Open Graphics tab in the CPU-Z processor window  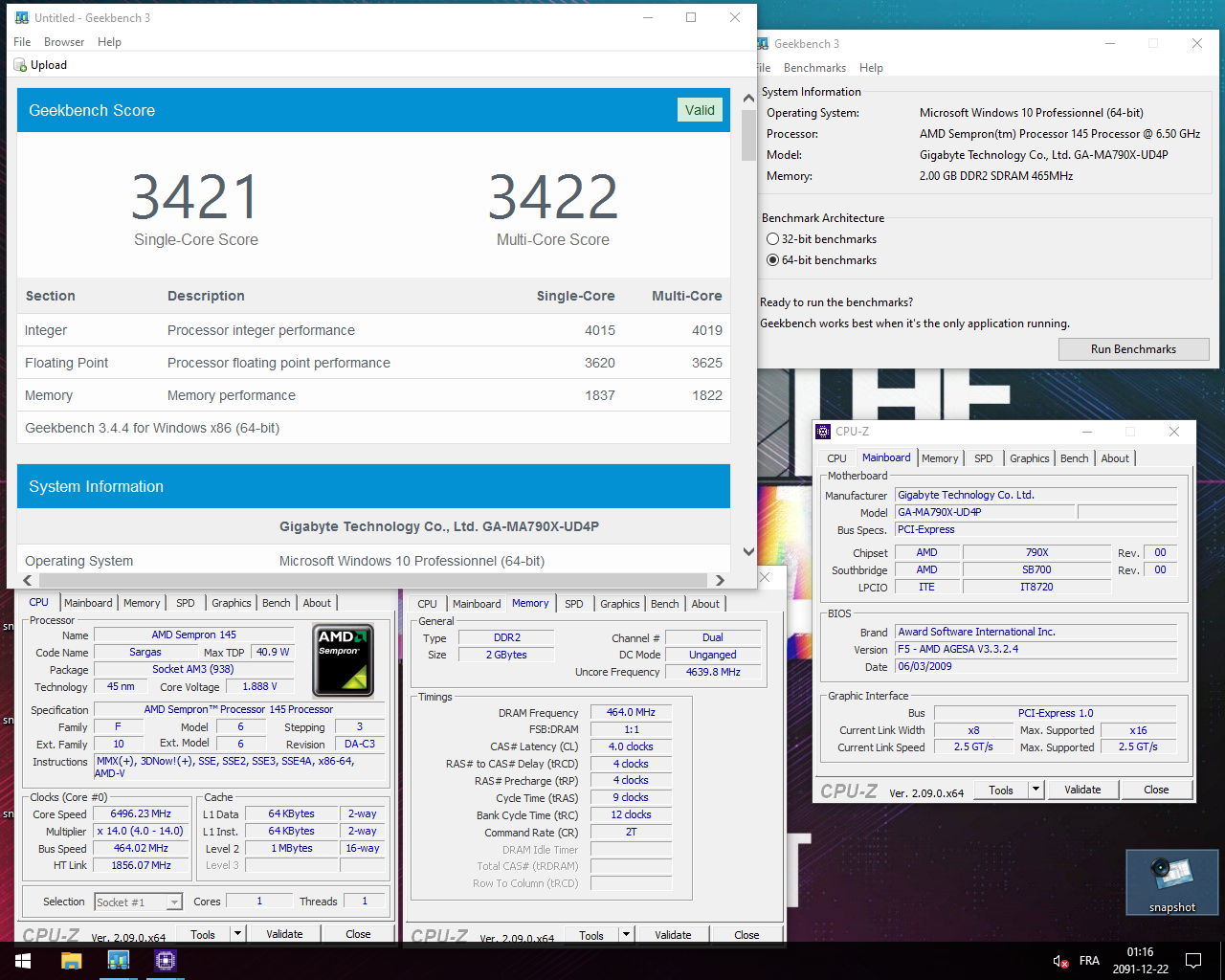click(x=231, y=603)
